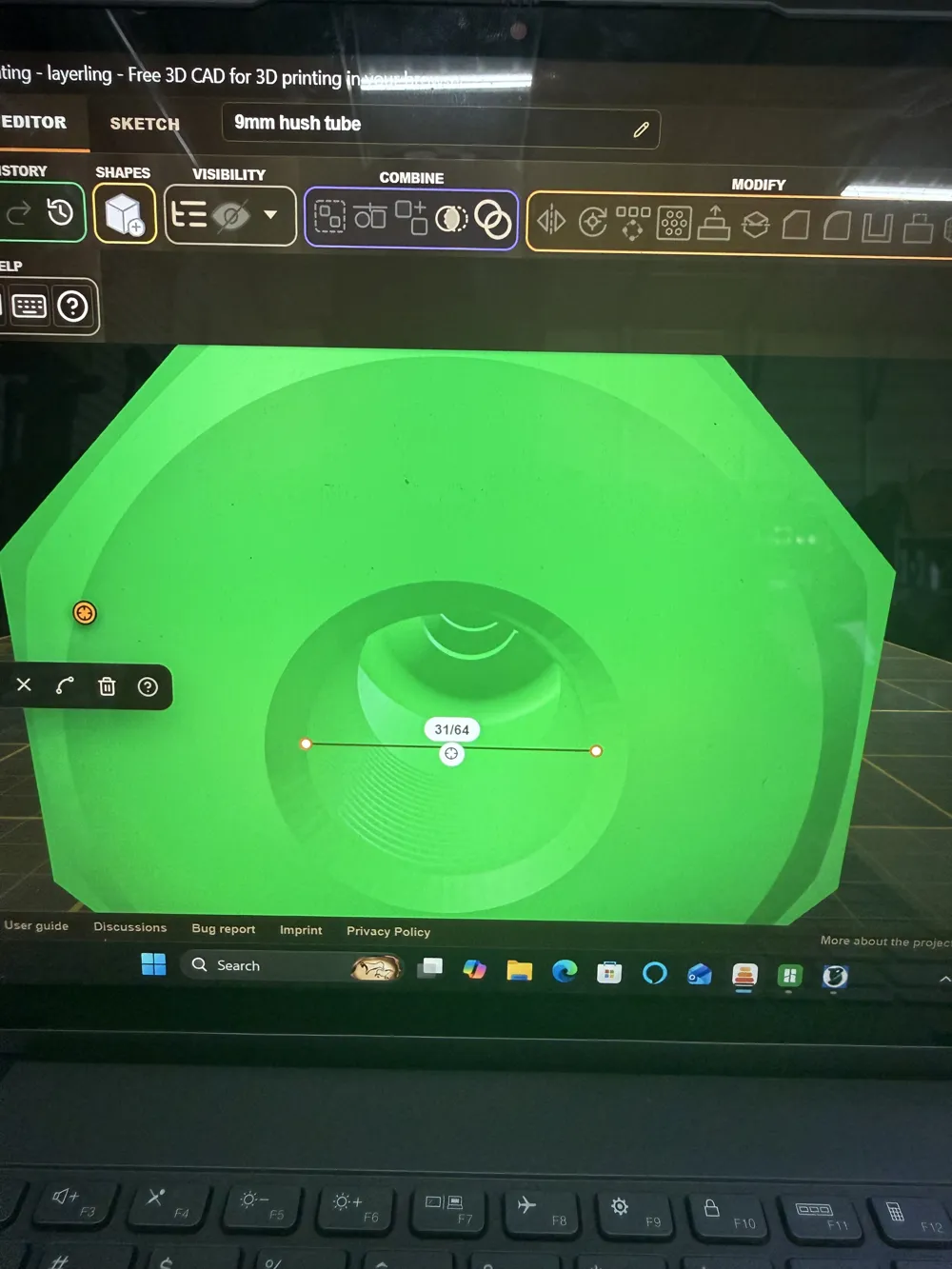Click the 31/64 dimension label
Viewport: 952px width, 1269px height.
point(451,729)
